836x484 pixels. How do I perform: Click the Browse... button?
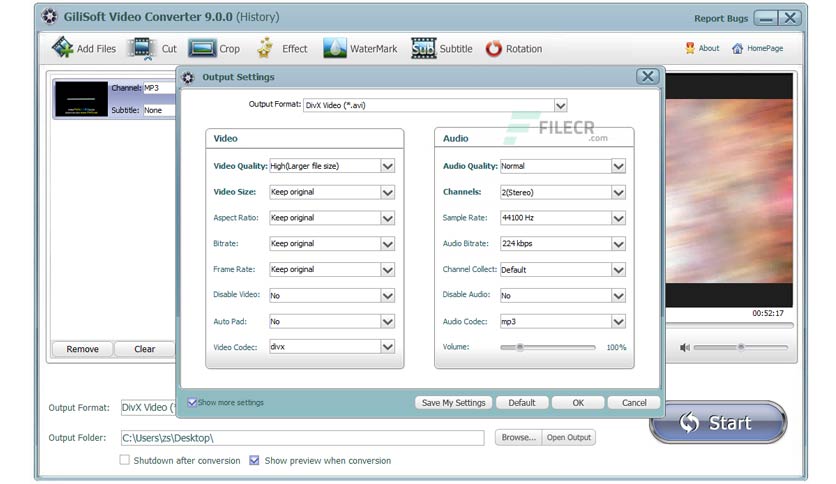518,437
